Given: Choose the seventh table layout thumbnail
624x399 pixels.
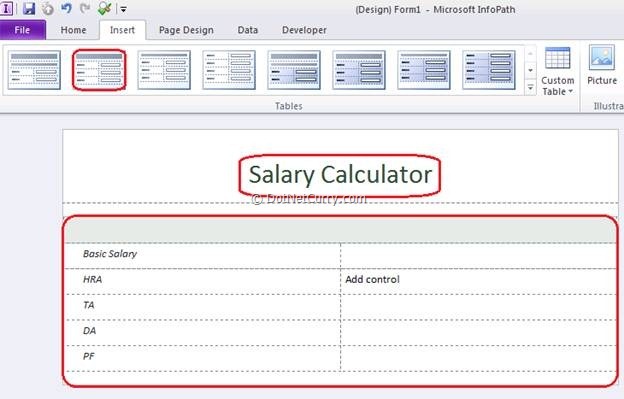Looking at the screenshot, I should pos(424,70).
